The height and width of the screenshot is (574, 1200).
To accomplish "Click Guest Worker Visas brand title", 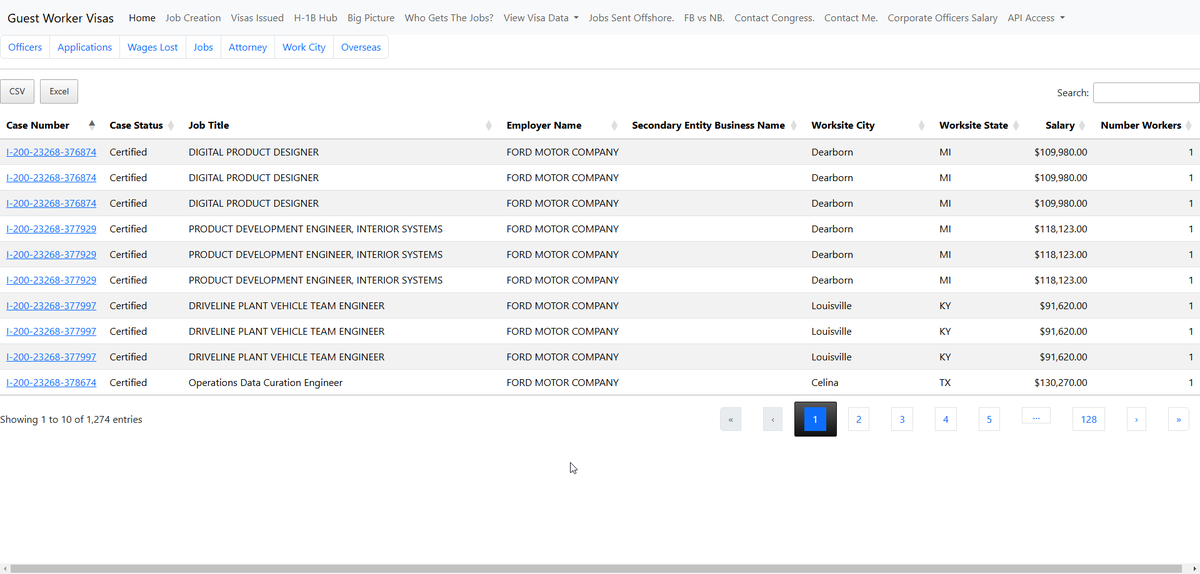I will [x=61, y=18].
